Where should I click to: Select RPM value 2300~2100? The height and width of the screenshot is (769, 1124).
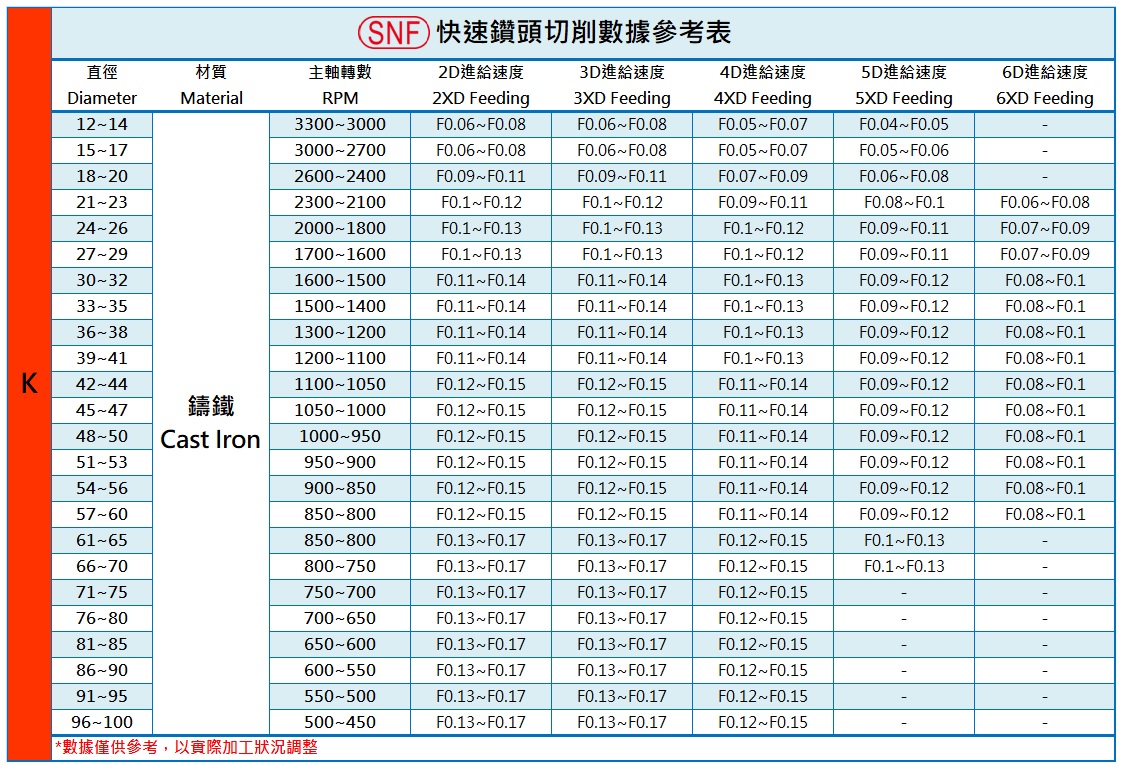340,203
